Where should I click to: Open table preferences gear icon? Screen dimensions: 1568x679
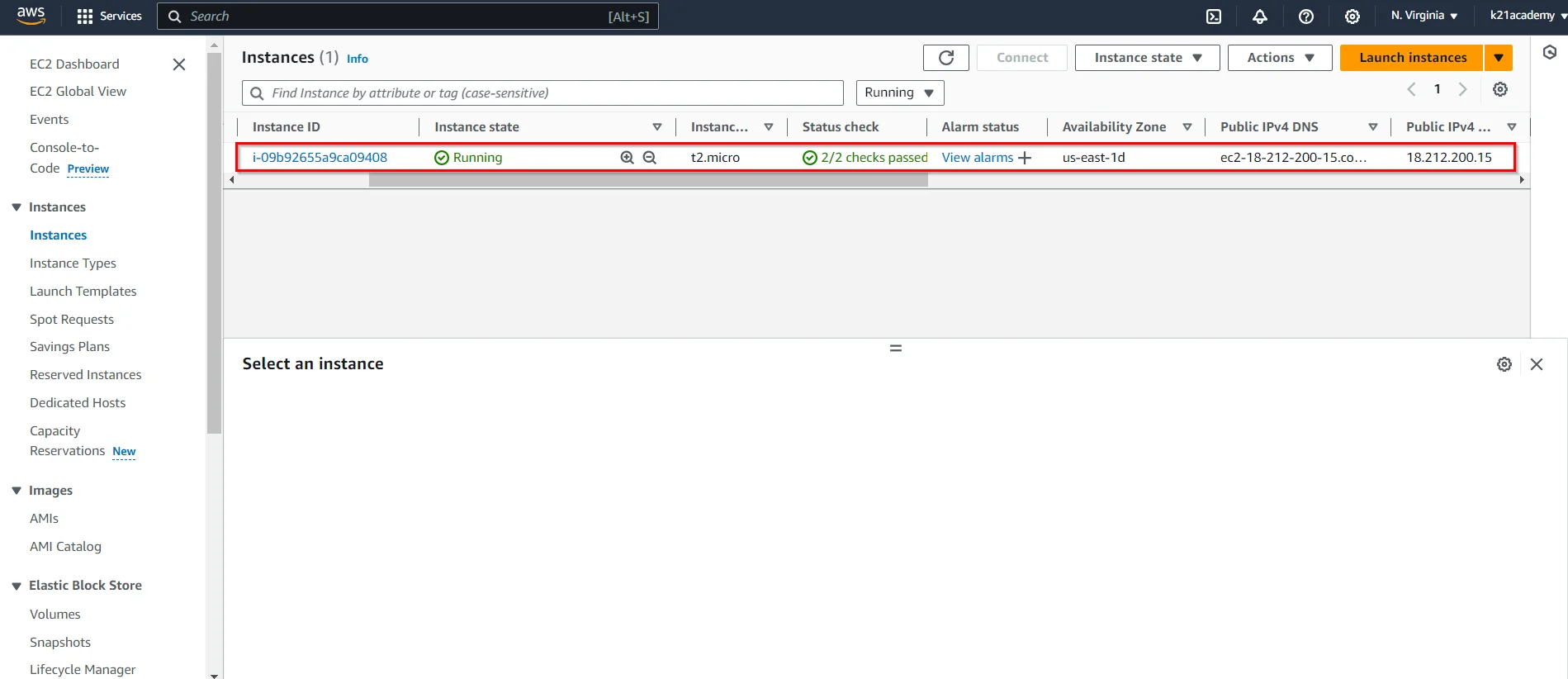click(x=1499, y=89)
